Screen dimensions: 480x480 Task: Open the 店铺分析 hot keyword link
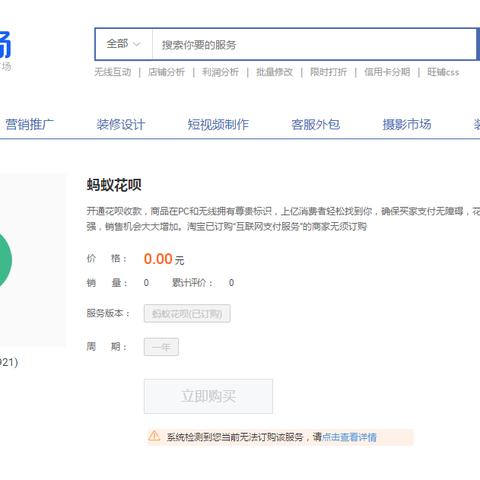coord(166,72)
